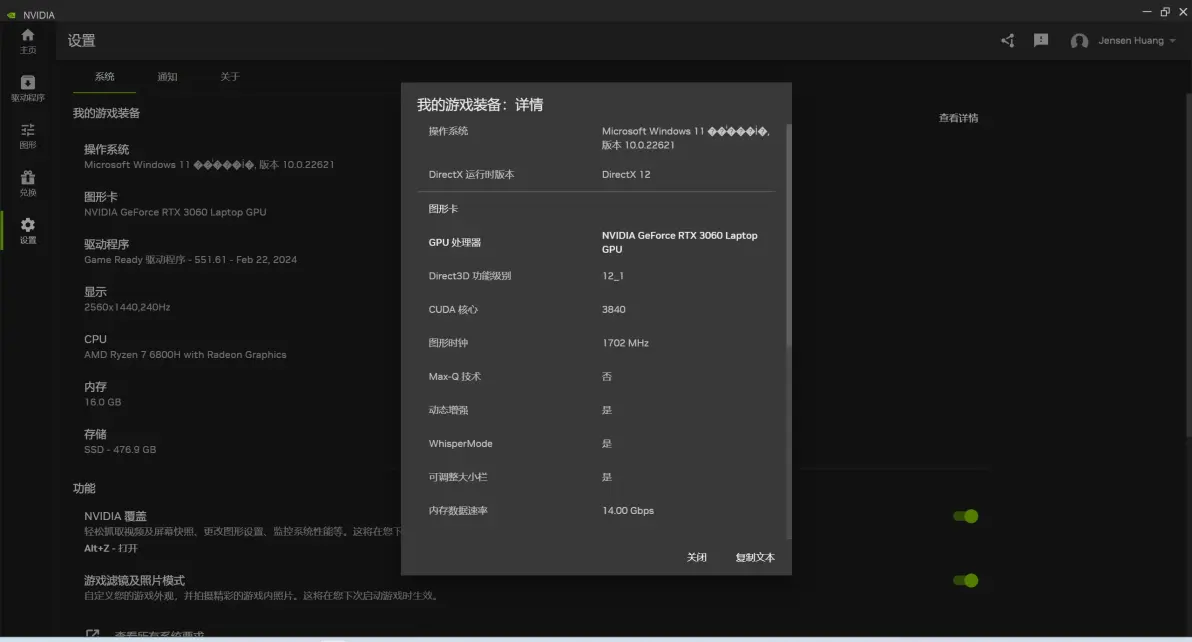Toggle the NVIDIA 覆盖 switch
Image resolution: width=1192 pixels, height=642 pixels.
965,516
